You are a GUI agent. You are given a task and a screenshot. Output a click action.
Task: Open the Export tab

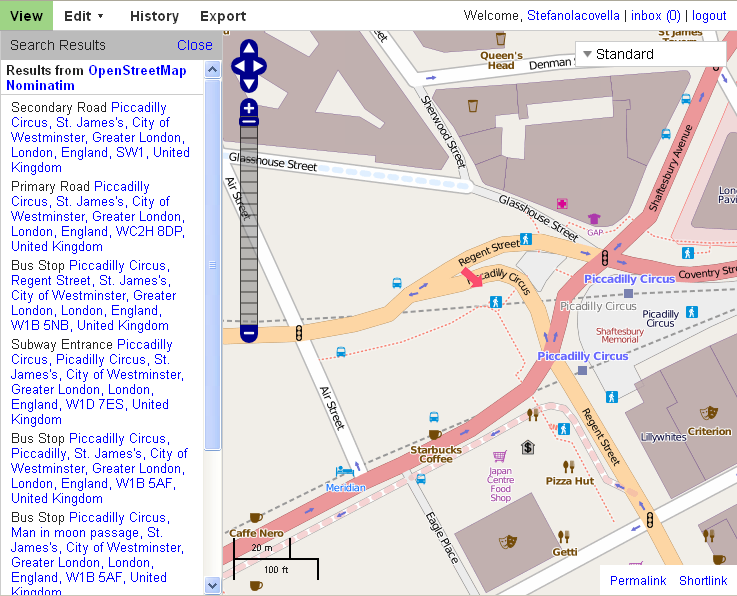tap(223, 16)
